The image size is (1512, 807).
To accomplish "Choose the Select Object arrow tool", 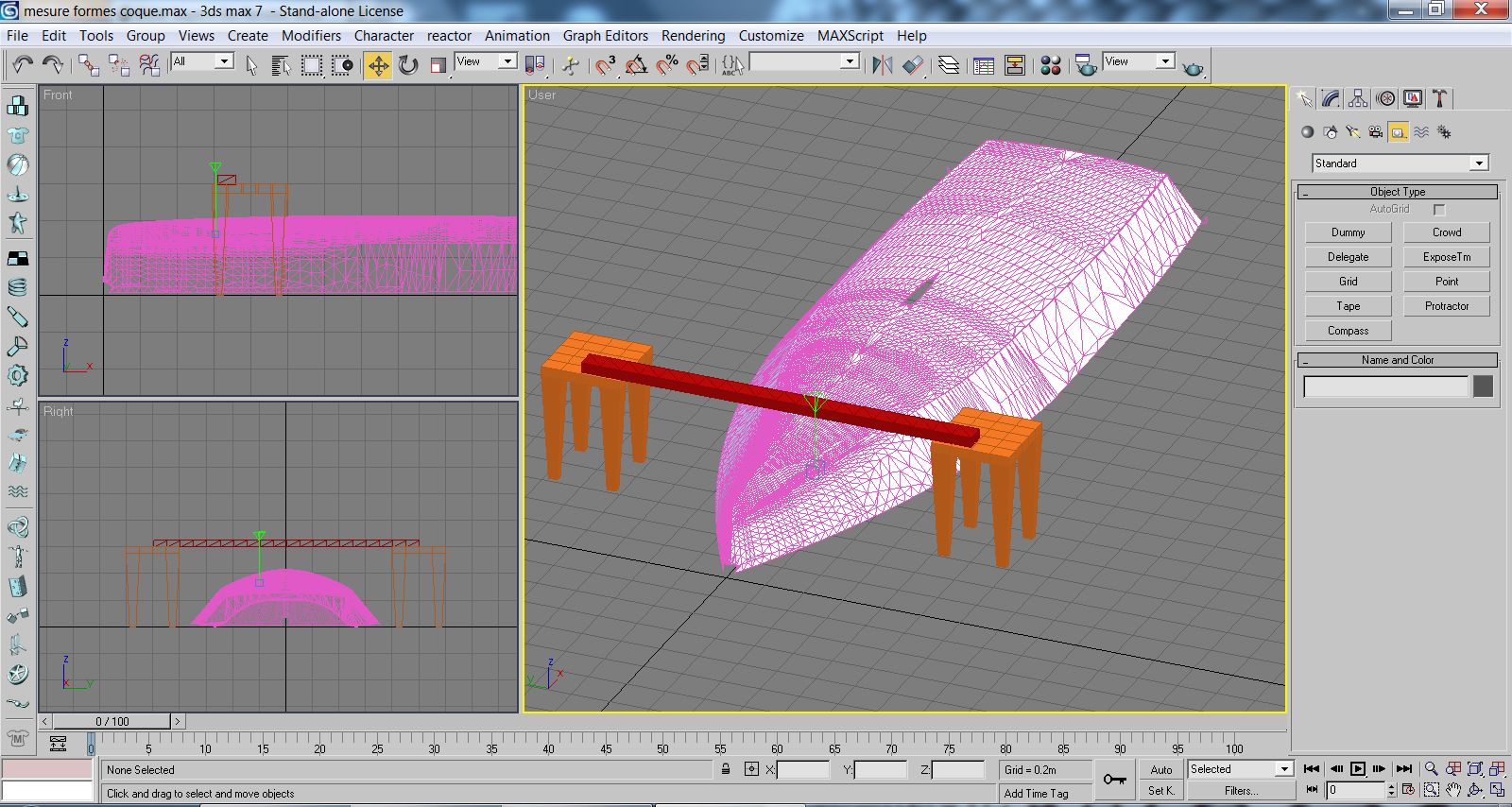I will click(x=251, y=64).
